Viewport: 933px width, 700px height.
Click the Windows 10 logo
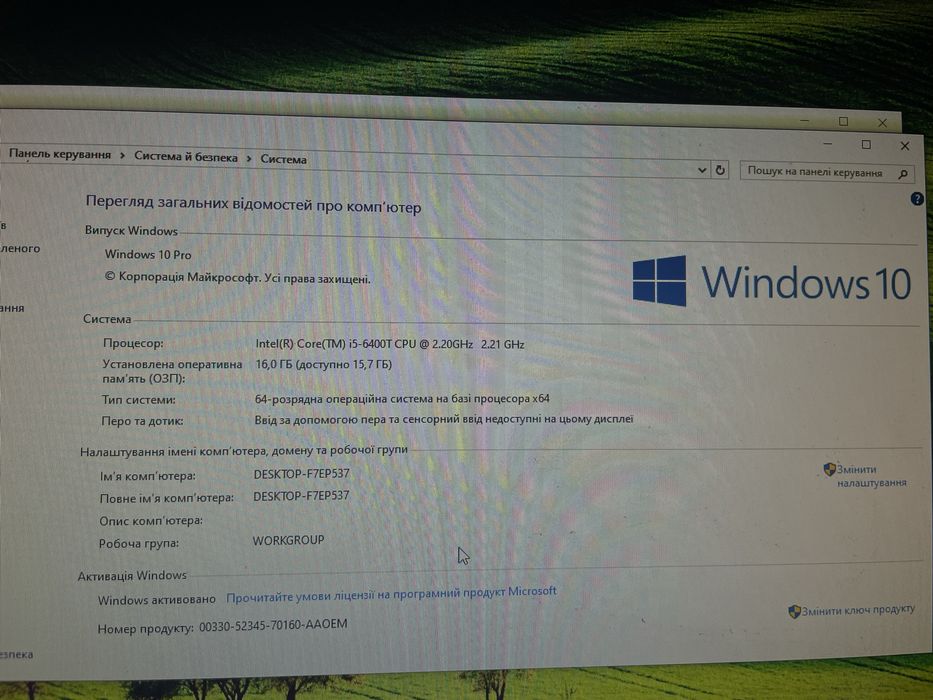[x=771, y=281]
